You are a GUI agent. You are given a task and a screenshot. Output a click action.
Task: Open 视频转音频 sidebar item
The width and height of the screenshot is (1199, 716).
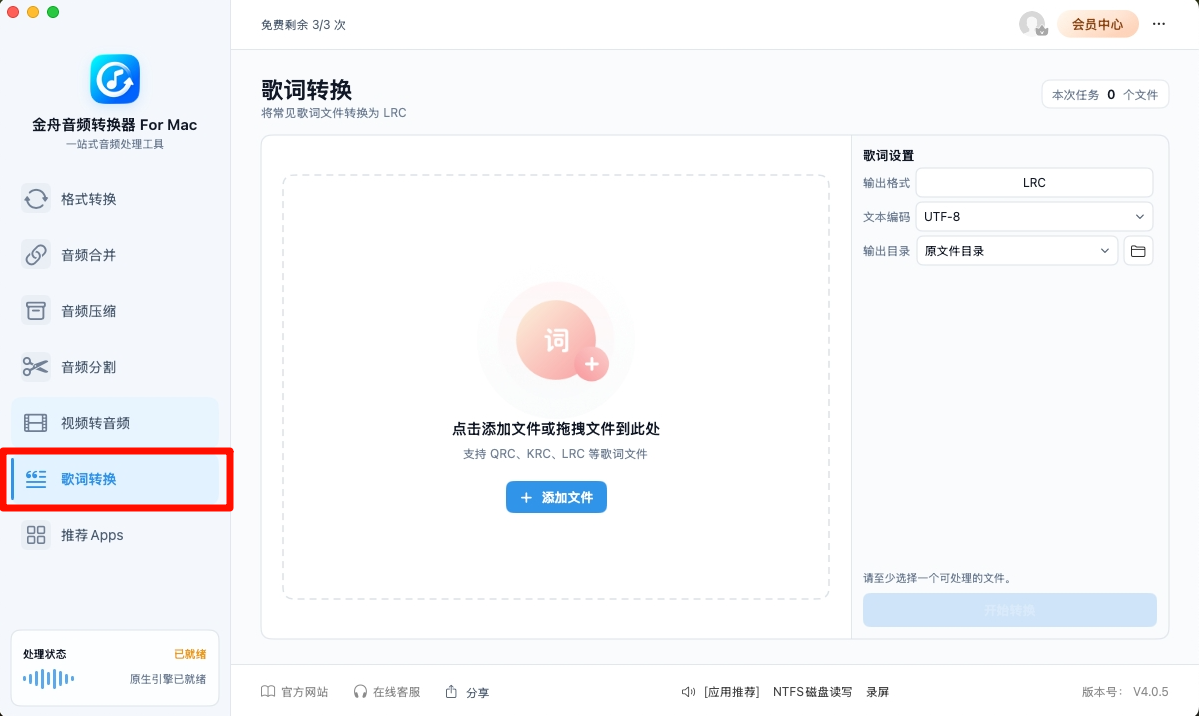click(115, 422)
